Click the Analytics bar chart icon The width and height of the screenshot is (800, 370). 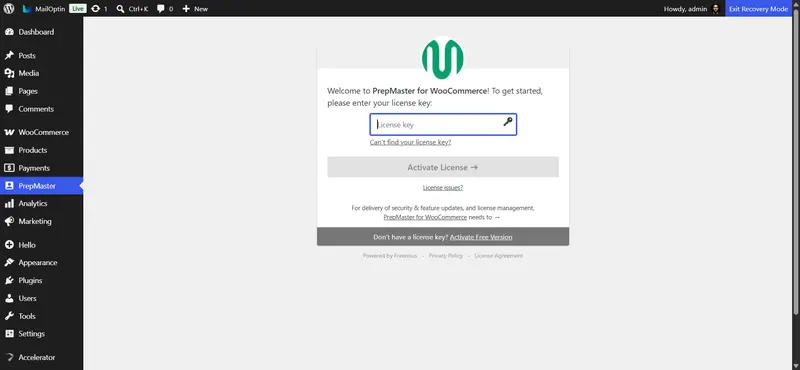coord(9,203)
